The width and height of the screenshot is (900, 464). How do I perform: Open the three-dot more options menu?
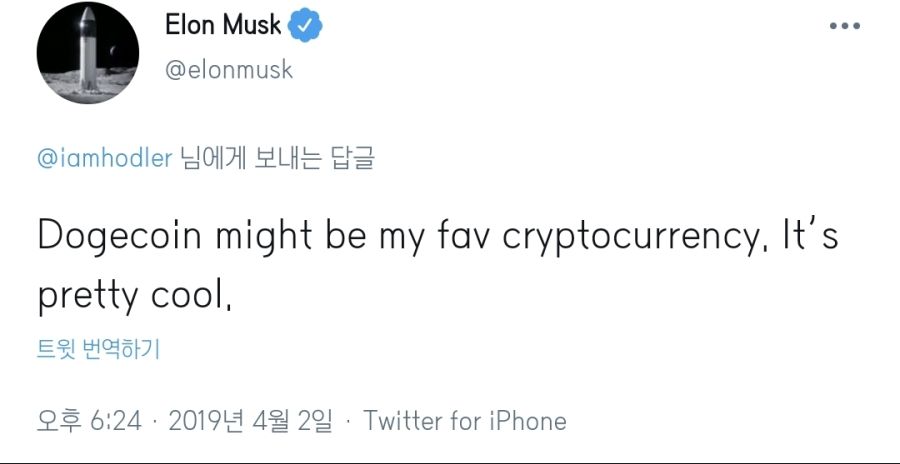pyautogui.click(x=844, y=25)
